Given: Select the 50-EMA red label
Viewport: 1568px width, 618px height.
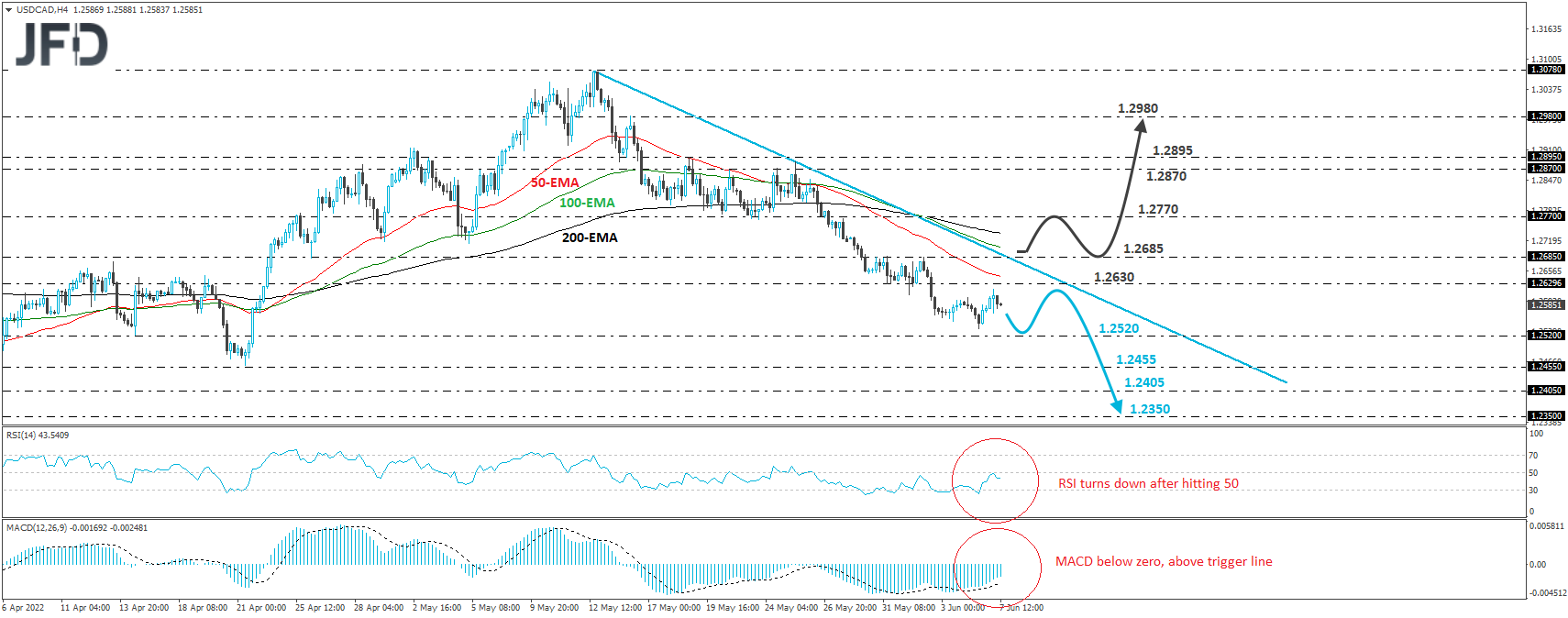Looking at the screenshot, I should pos(555,182).
